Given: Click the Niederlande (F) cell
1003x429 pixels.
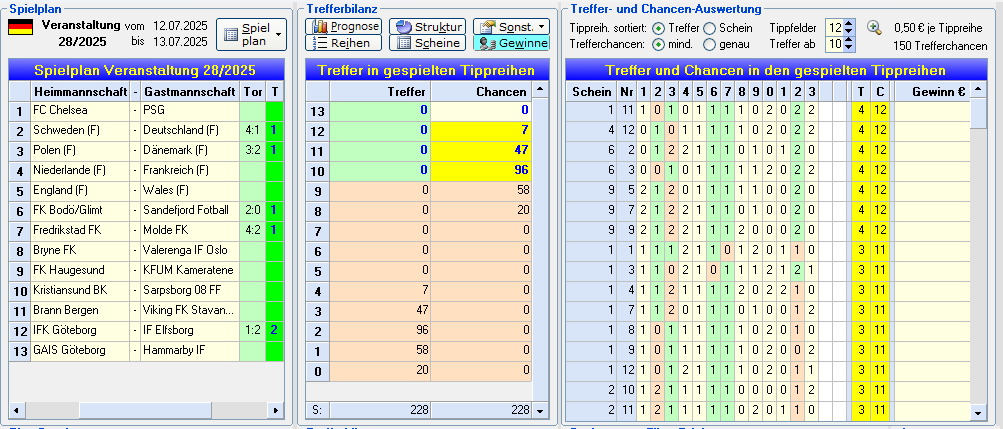Looking at the screenshot, I should click(80, 171).
